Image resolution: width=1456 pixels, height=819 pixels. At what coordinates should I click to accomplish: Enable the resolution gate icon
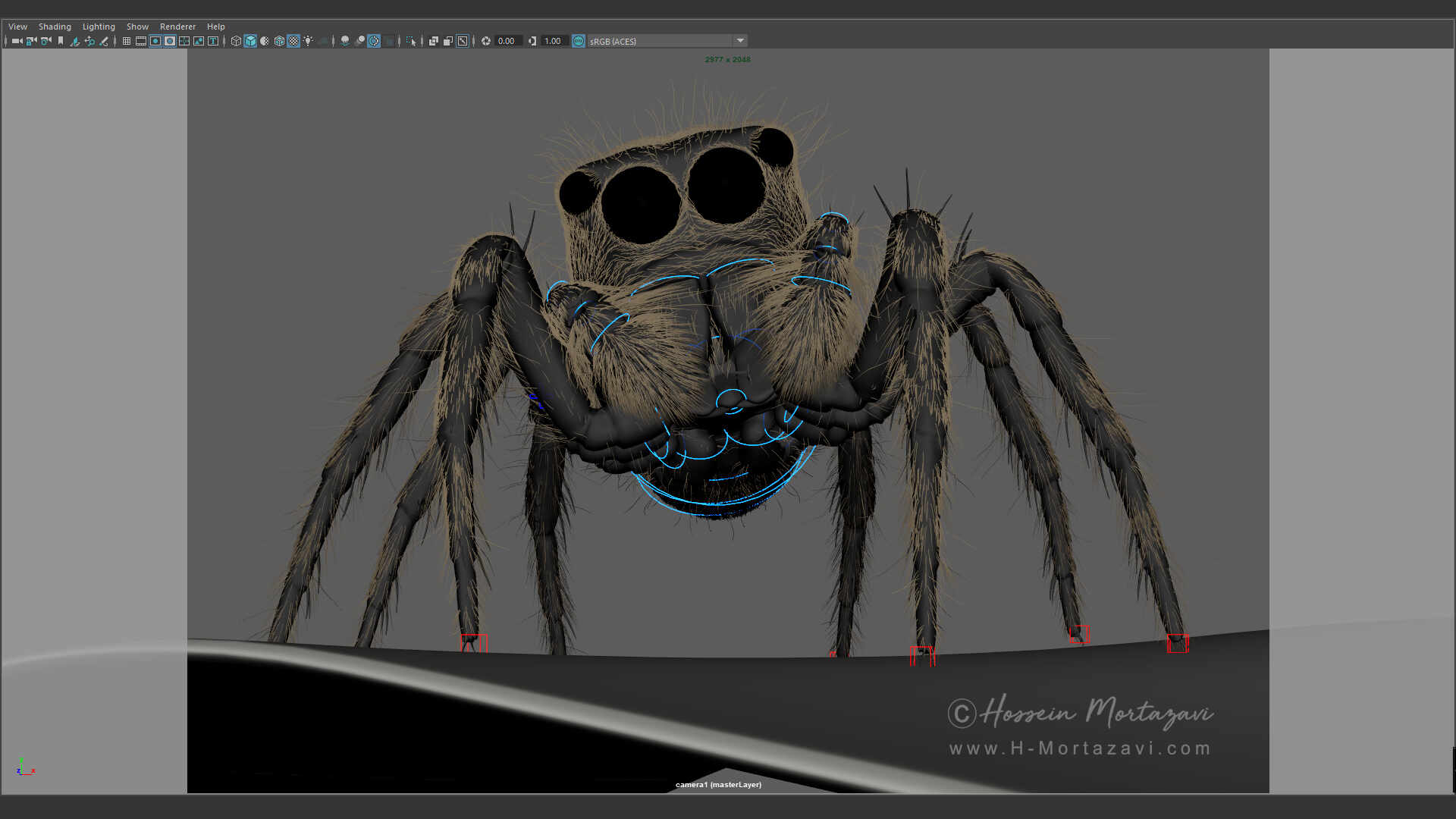[x=155, y=41]
